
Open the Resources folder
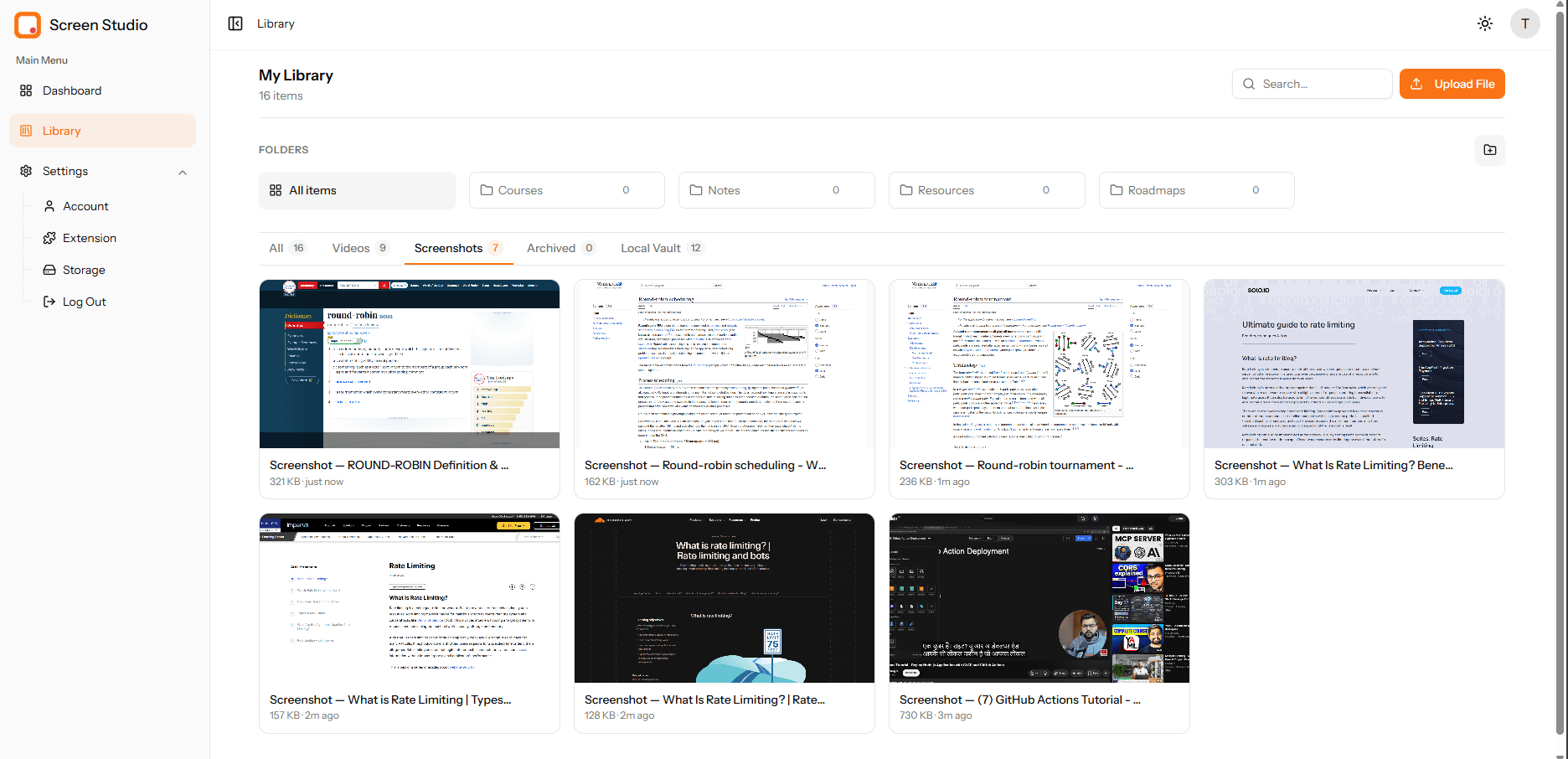click(x=987, y=190)
